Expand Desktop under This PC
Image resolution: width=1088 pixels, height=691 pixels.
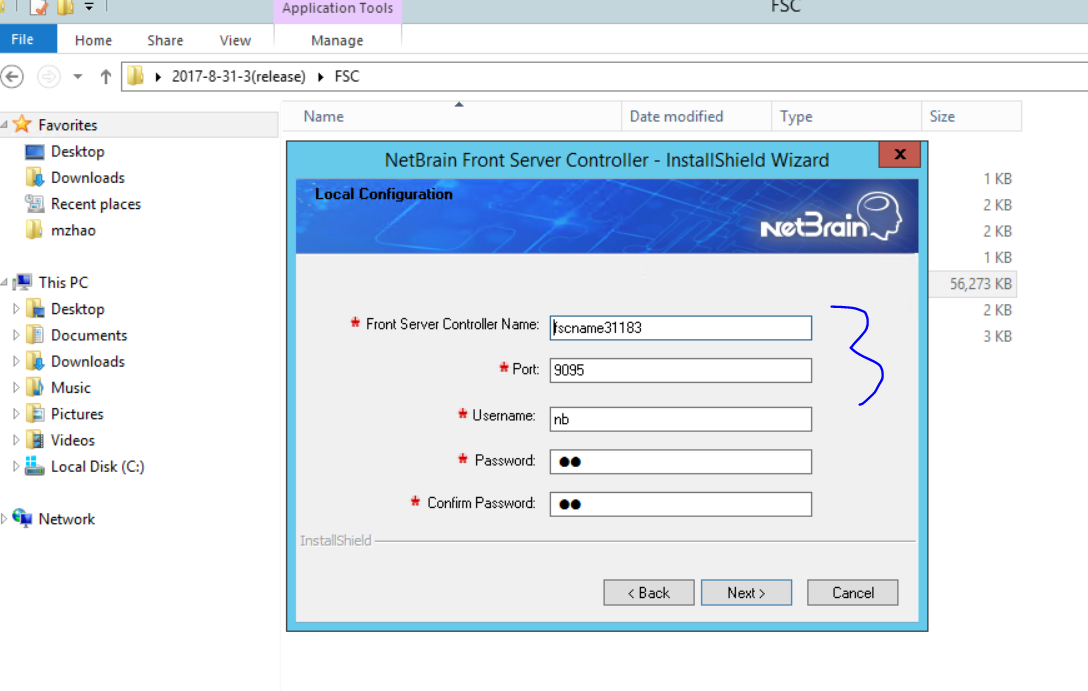(x=16, y=309)
